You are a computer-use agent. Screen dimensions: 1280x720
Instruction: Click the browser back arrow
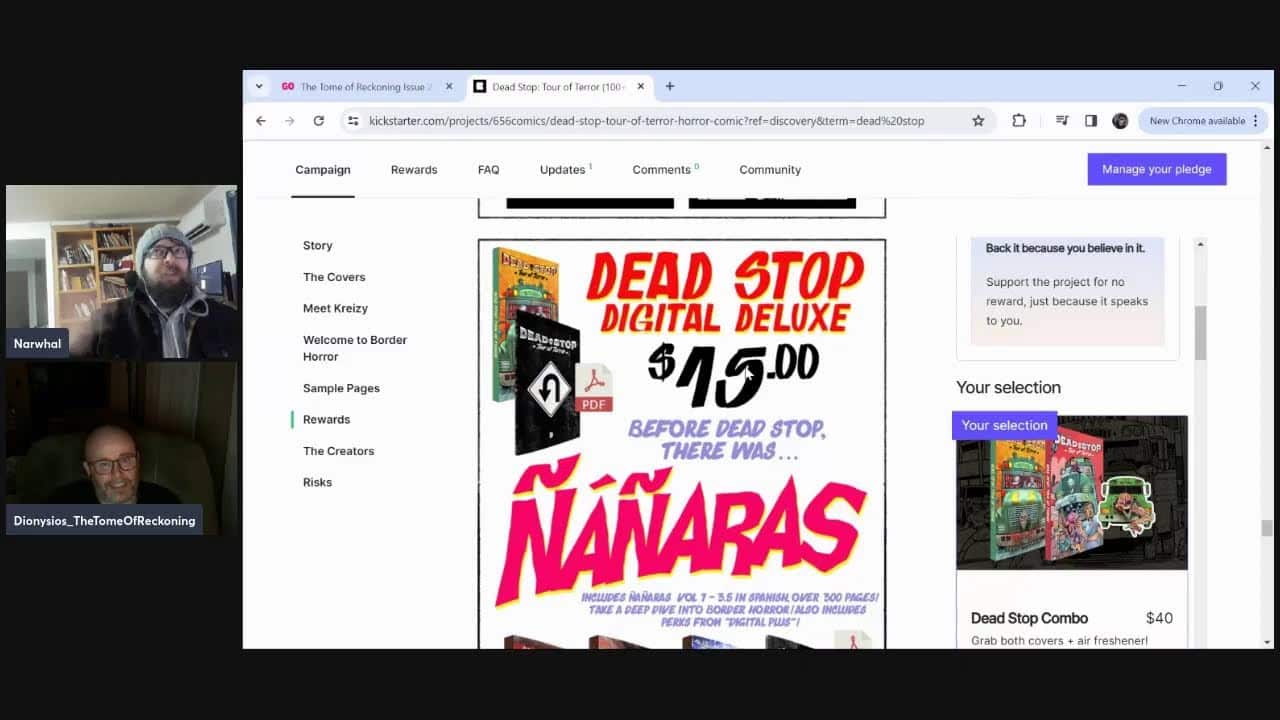pos(261,121)
